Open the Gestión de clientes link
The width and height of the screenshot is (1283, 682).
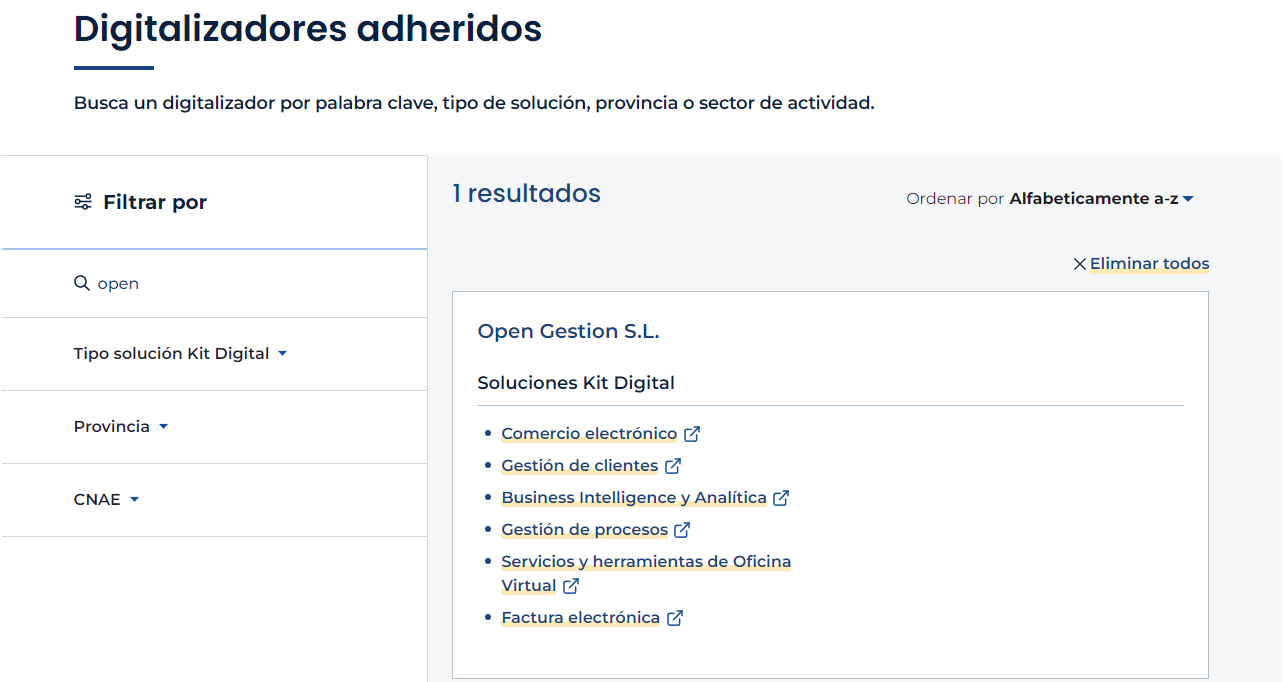[579, 466]
